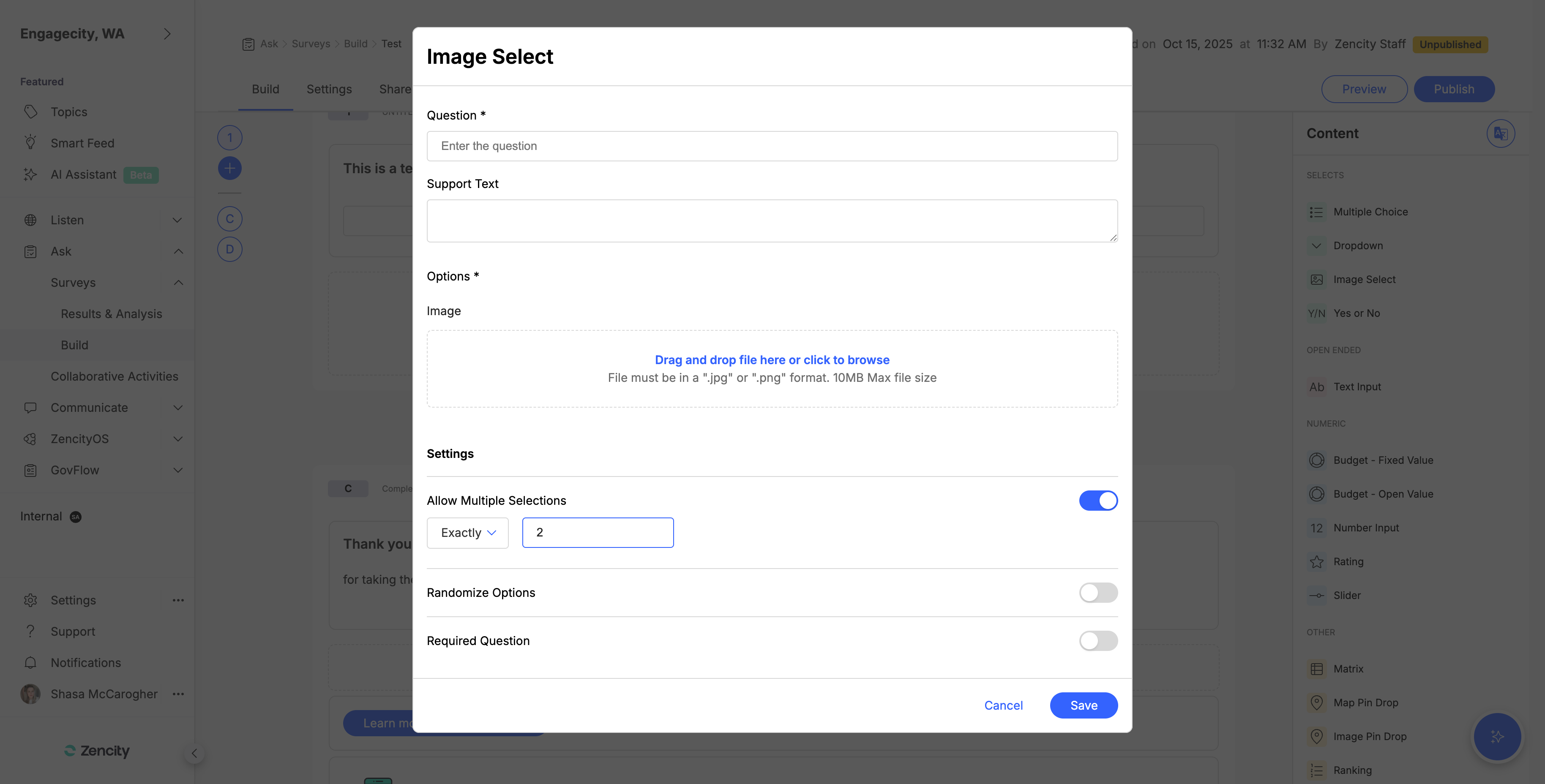Save the Image Select question
Image resolution: width=1545 pixels, height=784 pixels.
point(1083,705)
